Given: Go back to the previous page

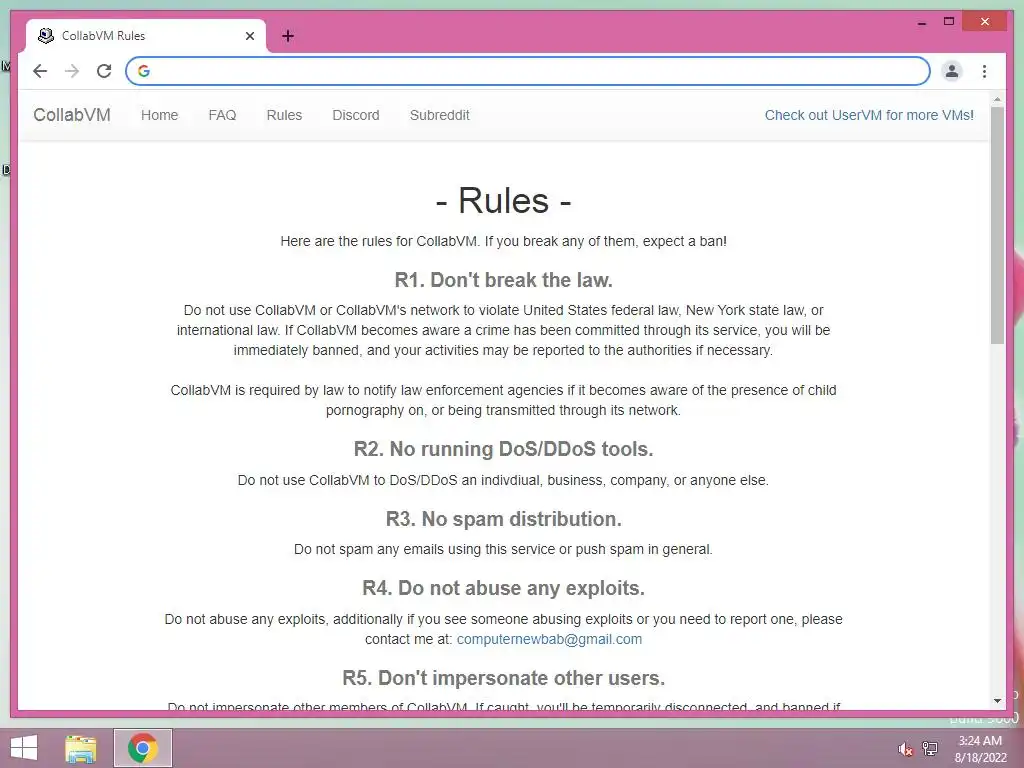Looking at the screenshot, I should point(40,71).
